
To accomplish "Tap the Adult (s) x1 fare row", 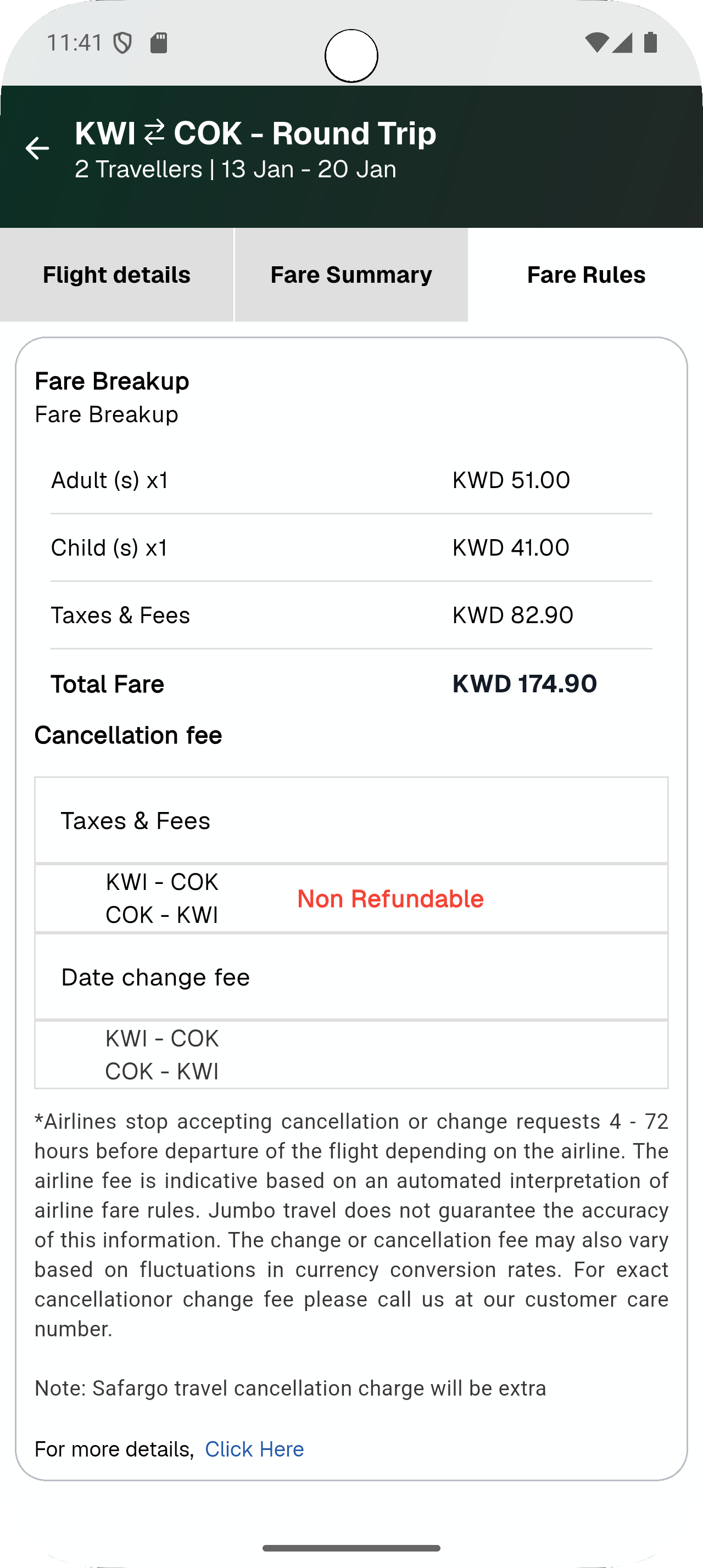I will [351, 480].
